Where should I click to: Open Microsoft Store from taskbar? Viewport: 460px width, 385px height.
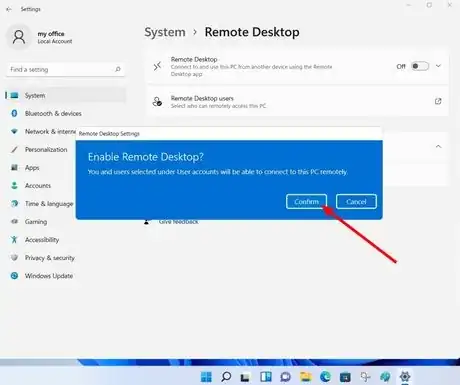(x=345, y=377)
